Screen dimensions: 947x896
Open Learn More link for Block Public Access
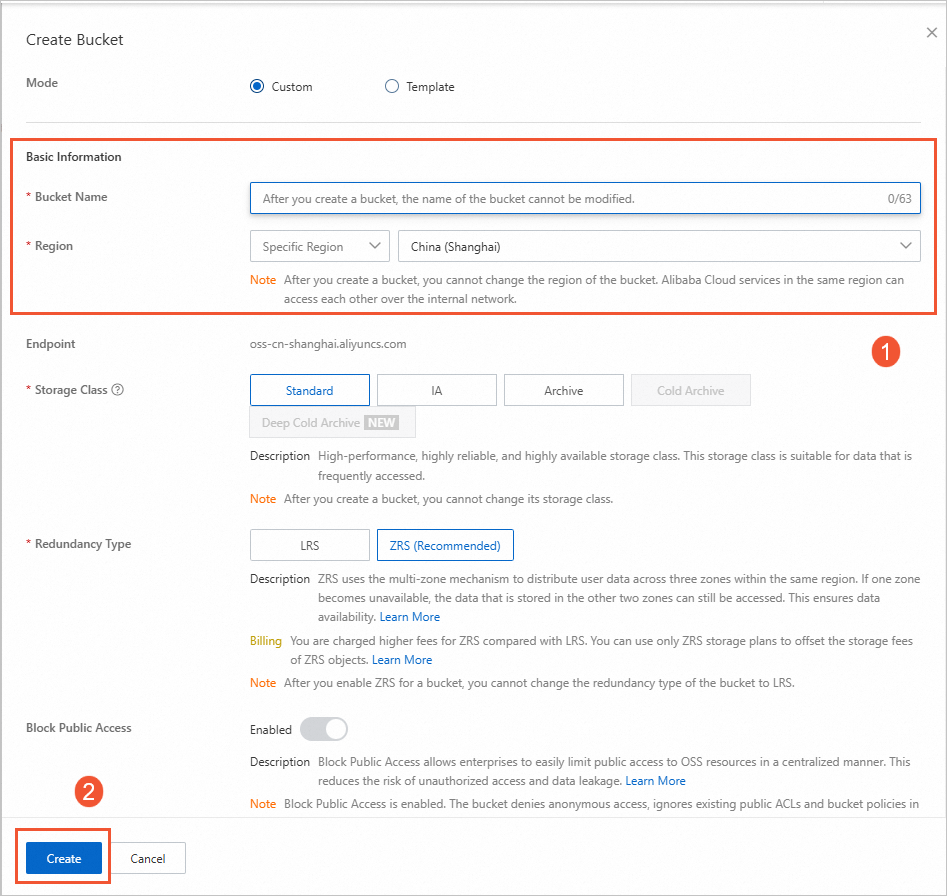pos(655,781)
